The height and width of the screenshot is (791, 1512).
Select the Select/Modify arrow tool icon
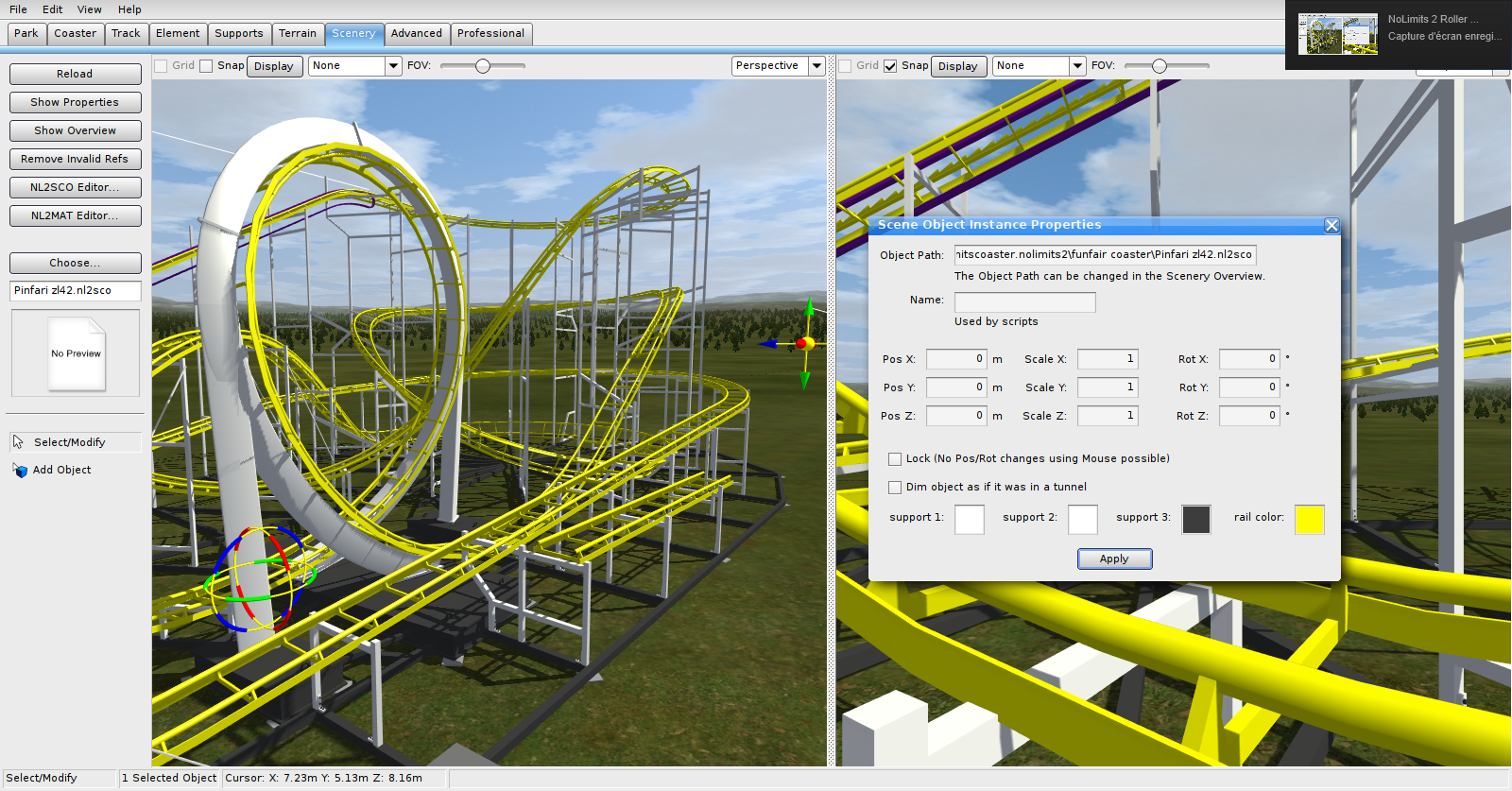[x=18, y=442]
